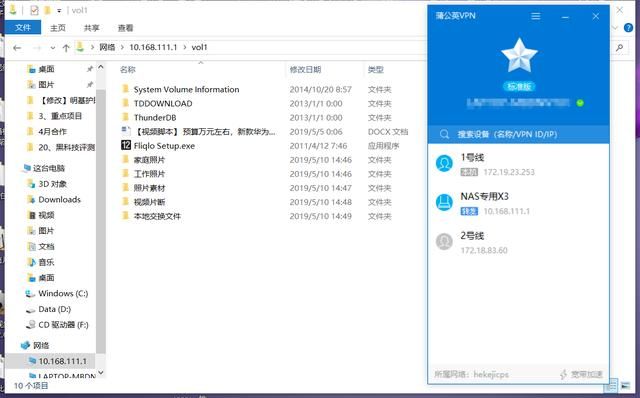Open recent locations dropdown arrow
640x398 pixels.
pos(53,48)
